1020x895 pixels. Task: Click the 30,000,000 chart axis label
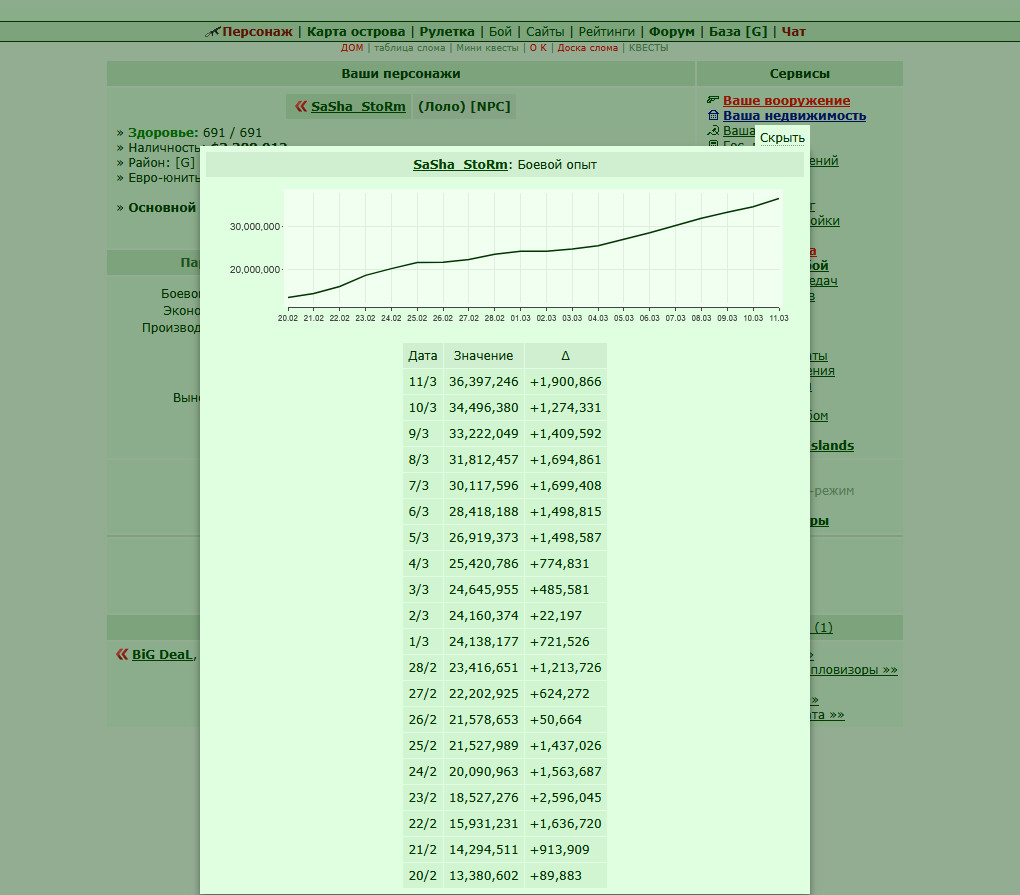click(x=254, y=227)
